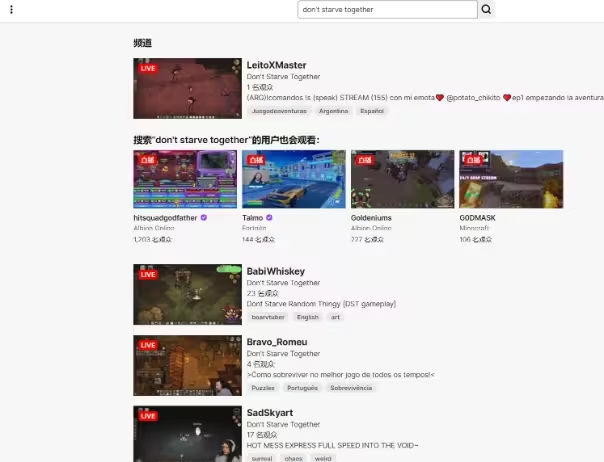This screenshot has height=462, width=604.
Task: Select the weird tag
Action: (323, 459)
